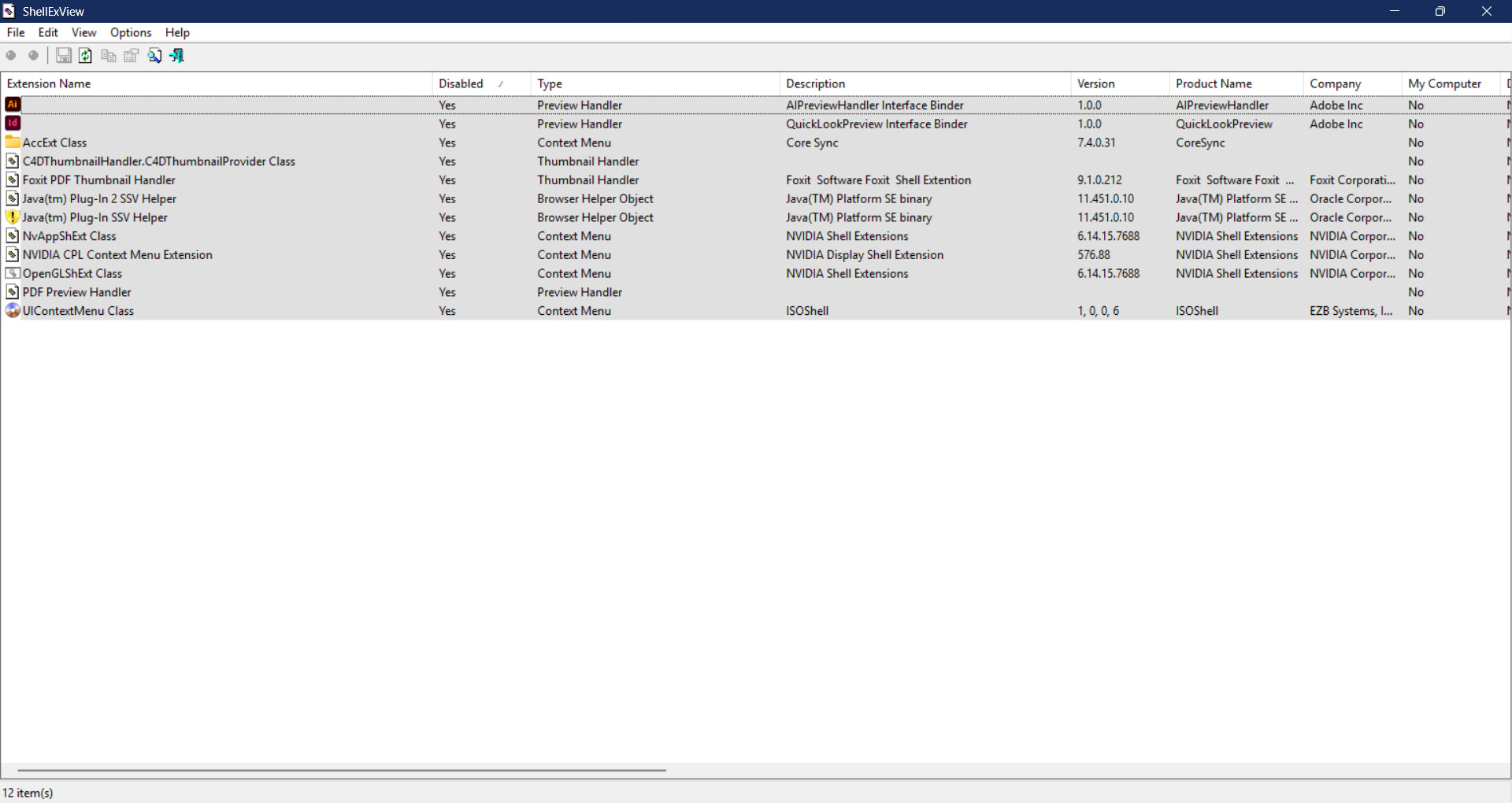The height and width of the screenshot is (803, 1512).
Task: Sort by the Disabled column header
Action: point(481,83)
